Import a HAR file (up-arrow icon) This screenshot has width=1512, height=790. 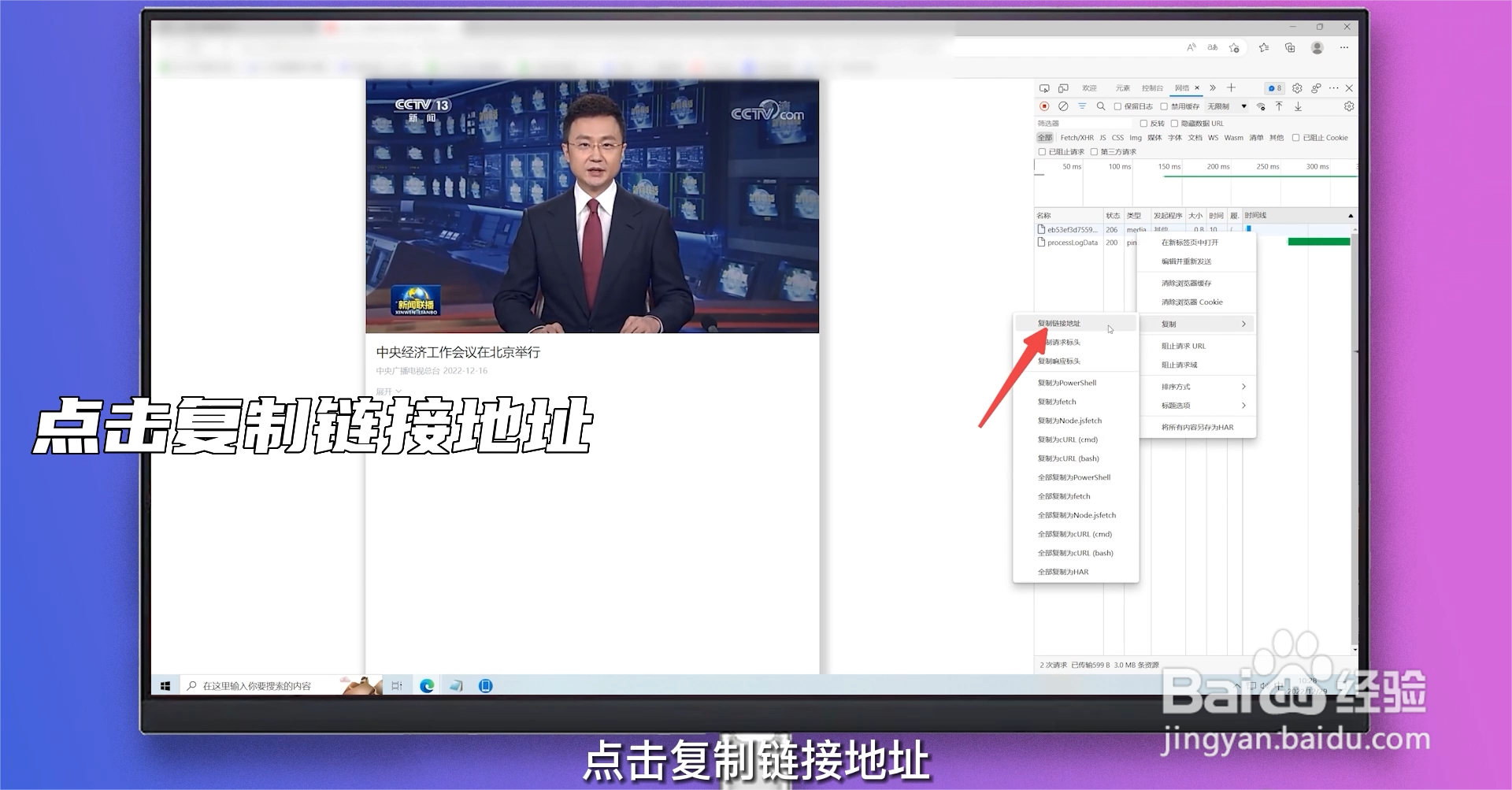1279,106
